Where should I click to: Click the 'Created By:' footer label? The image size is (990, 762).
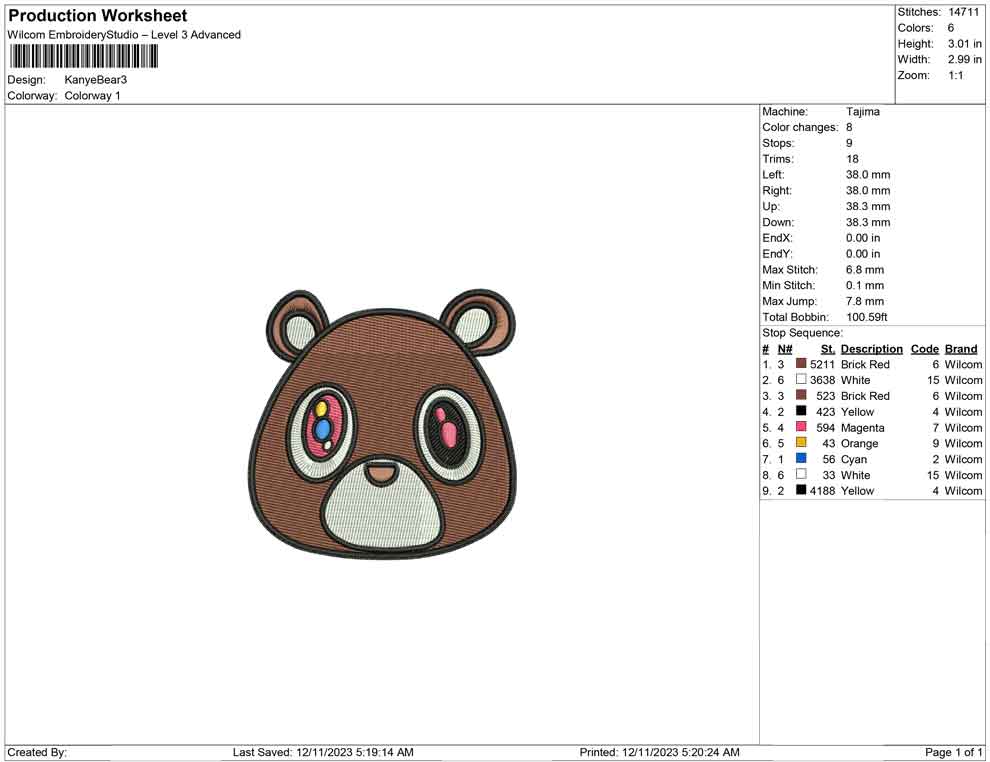(37, 752)
